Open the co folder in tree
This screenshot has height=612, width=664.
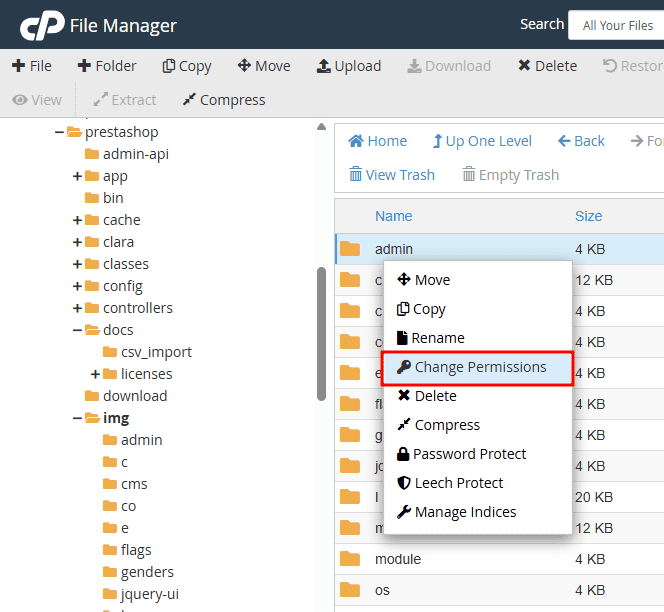coord(128,506)
